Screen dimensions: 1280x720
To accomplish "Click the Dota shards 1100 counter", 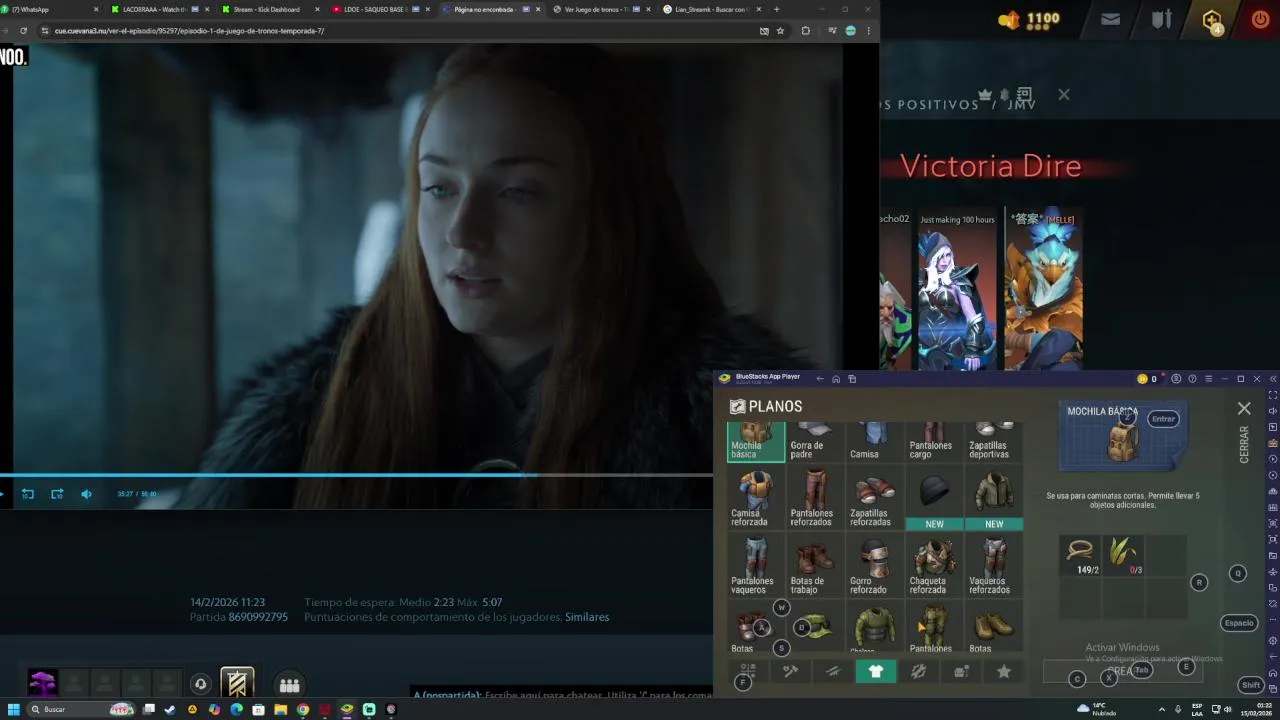I will coord(1030,19).
